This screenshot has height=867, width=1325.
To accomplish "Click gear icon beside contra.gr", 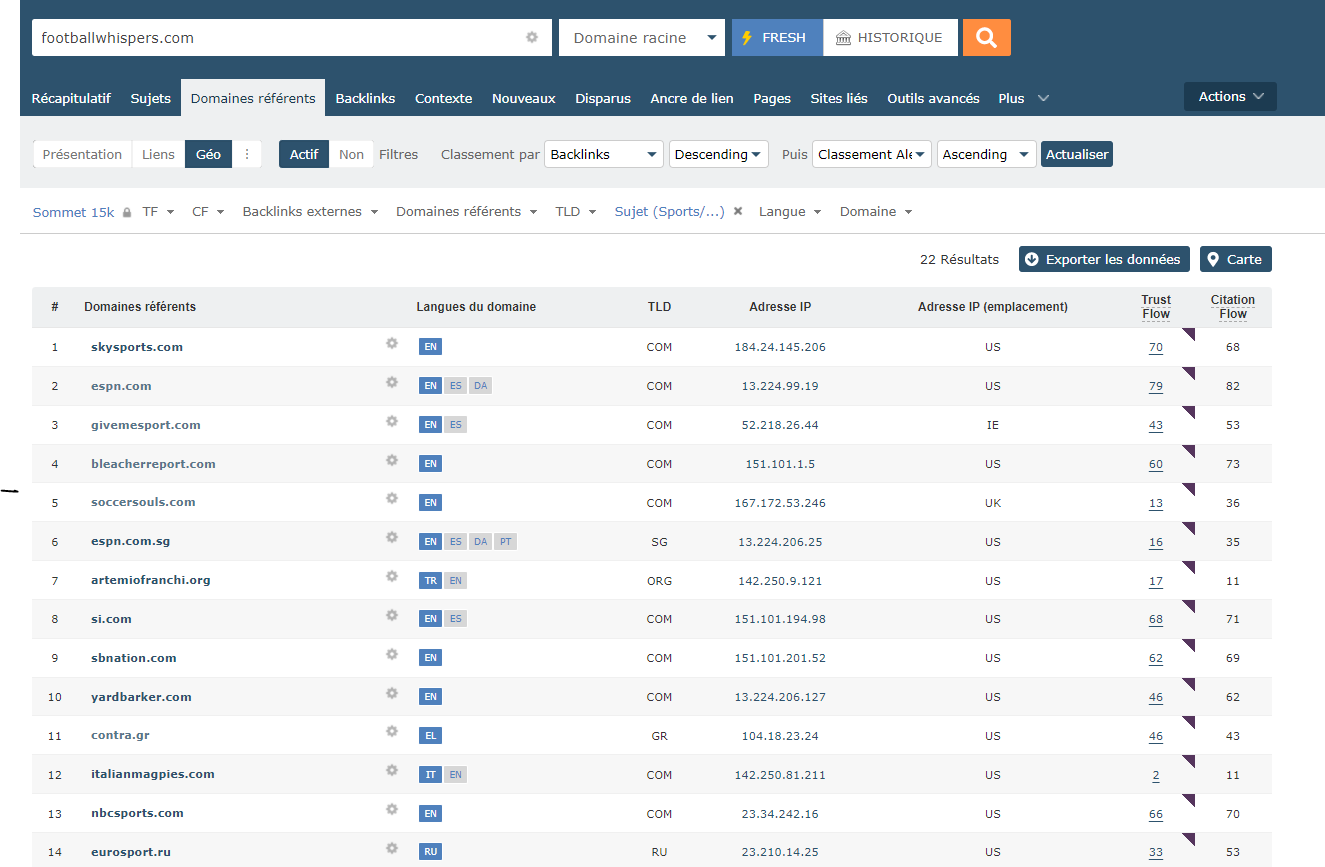I will (x=392, y=731).
